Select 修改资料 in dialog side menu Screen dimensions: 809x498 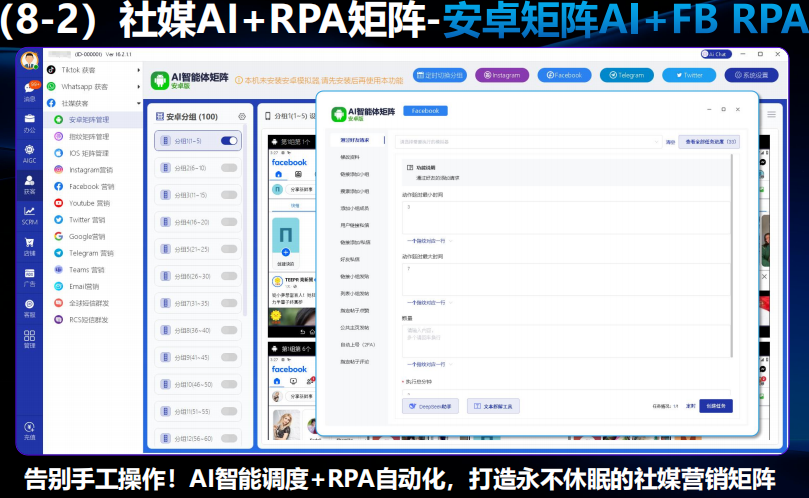(x=350, y=157)
